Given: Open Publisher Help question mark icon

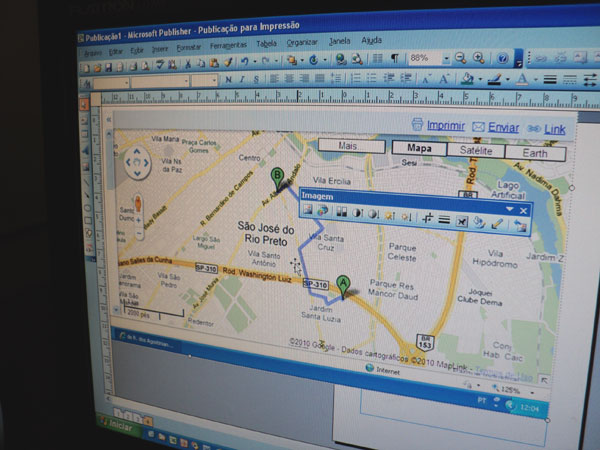Looking at the screenshot, I should click(503, 59).
